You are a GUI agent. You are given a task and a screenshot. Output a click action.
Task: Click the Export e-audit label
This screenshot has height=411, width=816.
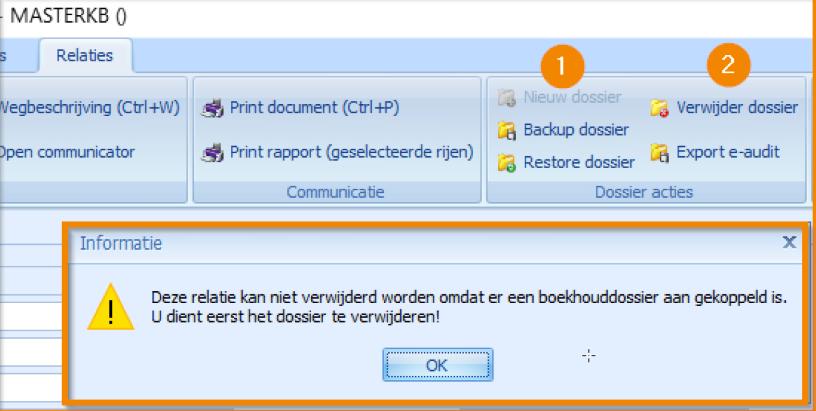pyautogui.click(x=727, y=153)
